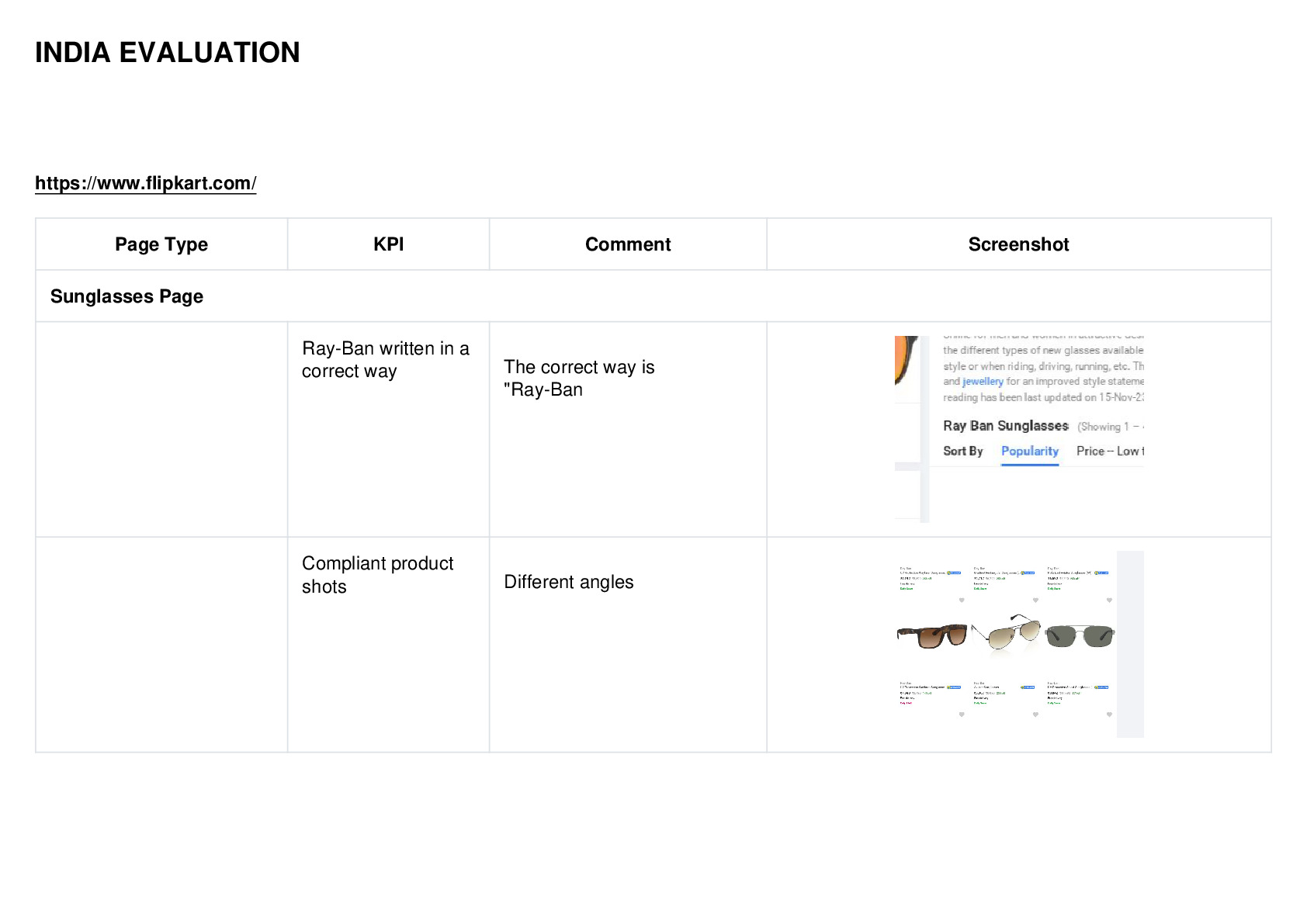
Task: Click the jewellery link in the screenshot
Action: tap(983, 382)
